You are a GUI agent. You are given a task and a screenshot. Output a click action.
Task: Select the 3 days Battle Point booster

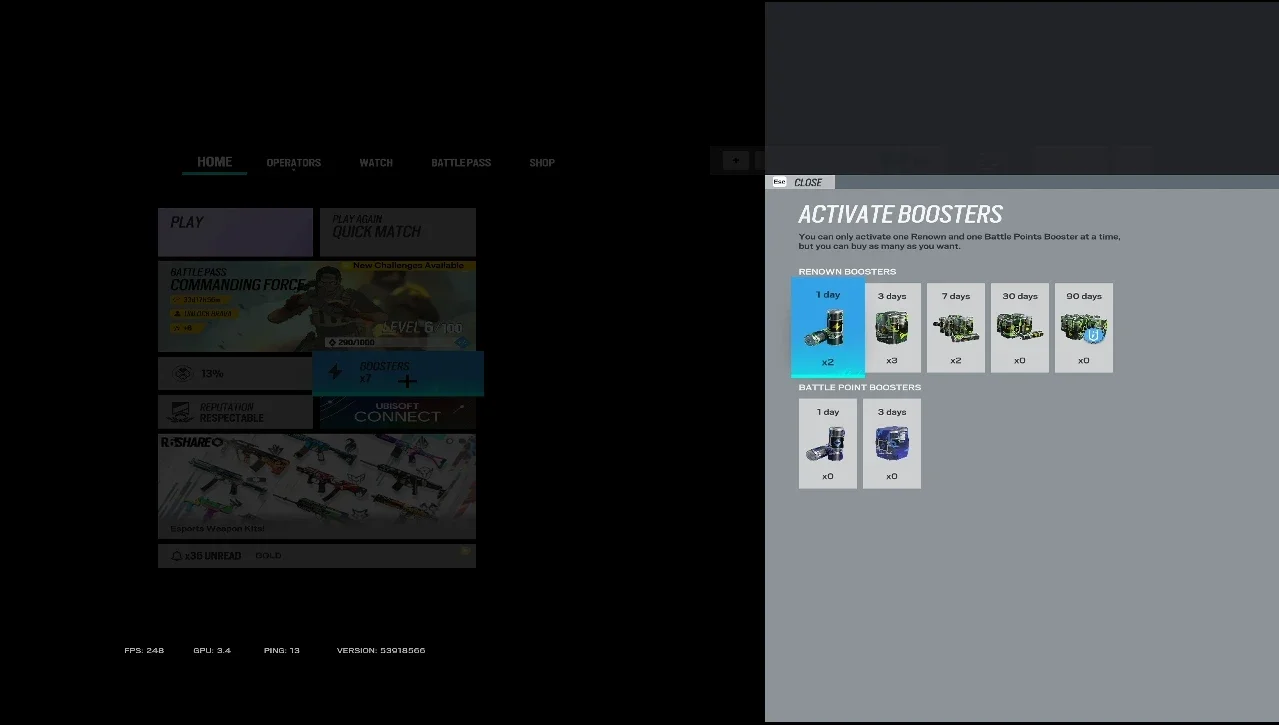(x=892, y=444)
